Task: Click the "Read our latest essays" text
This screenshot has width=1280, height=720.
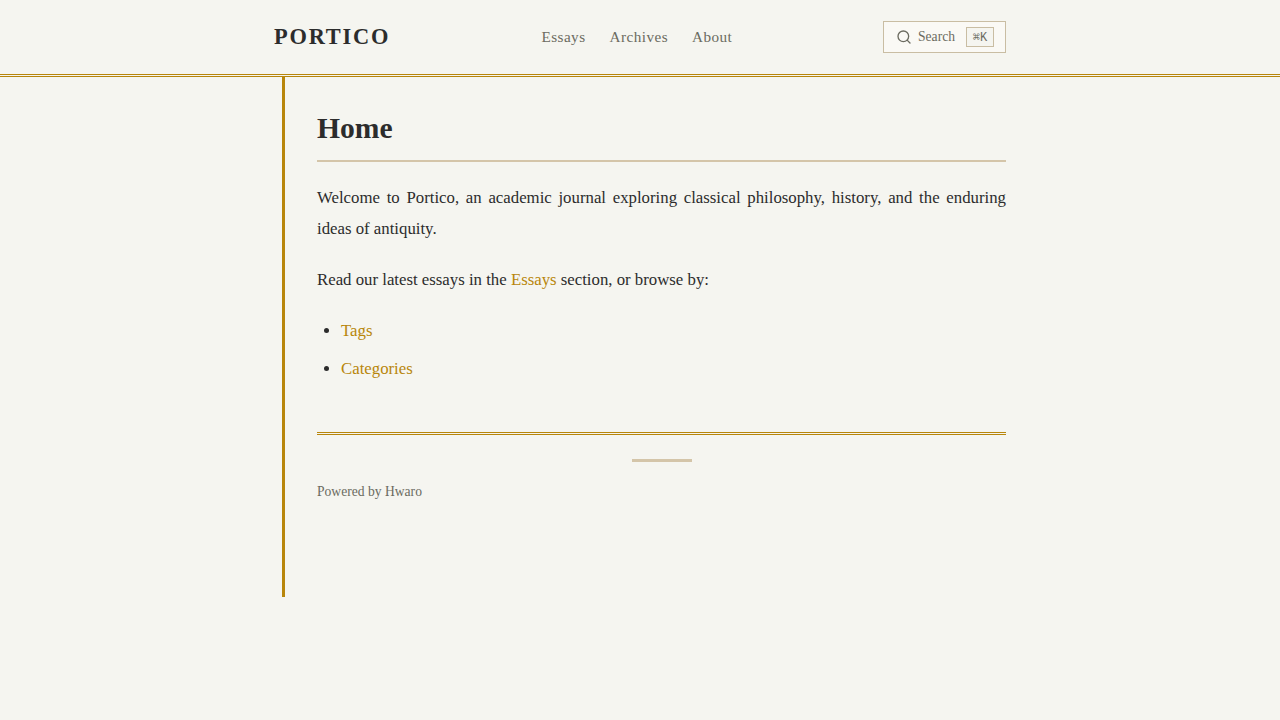Action: [411, 280]
